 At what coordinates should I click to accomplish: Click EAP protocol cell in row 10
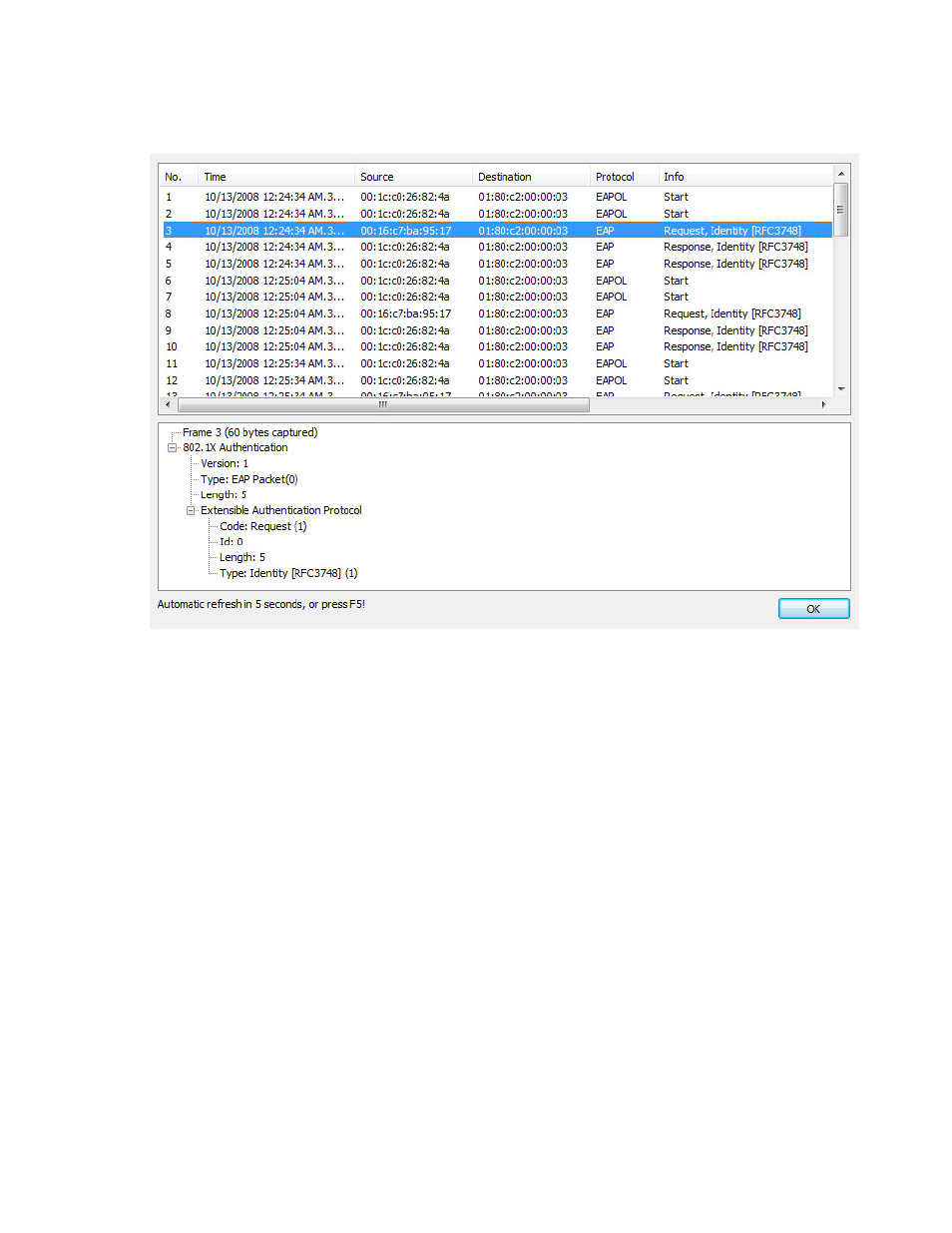coord(605,347)
